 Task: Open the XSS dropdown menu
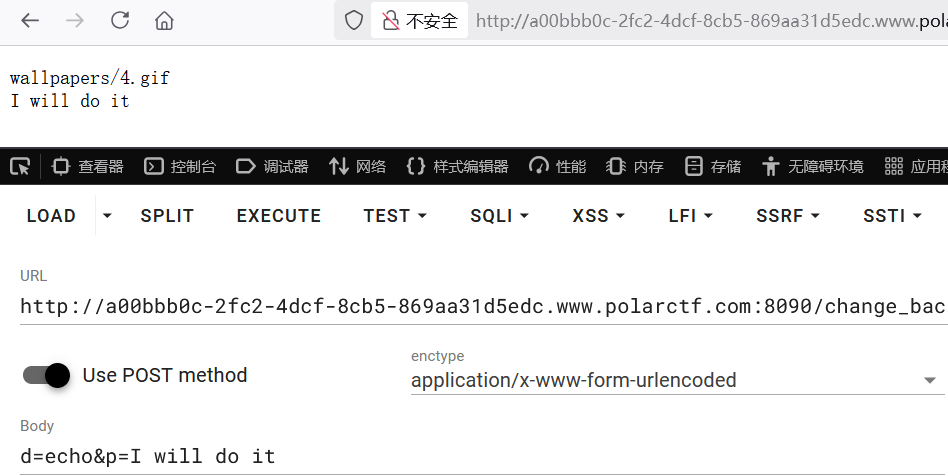point(598,216)
